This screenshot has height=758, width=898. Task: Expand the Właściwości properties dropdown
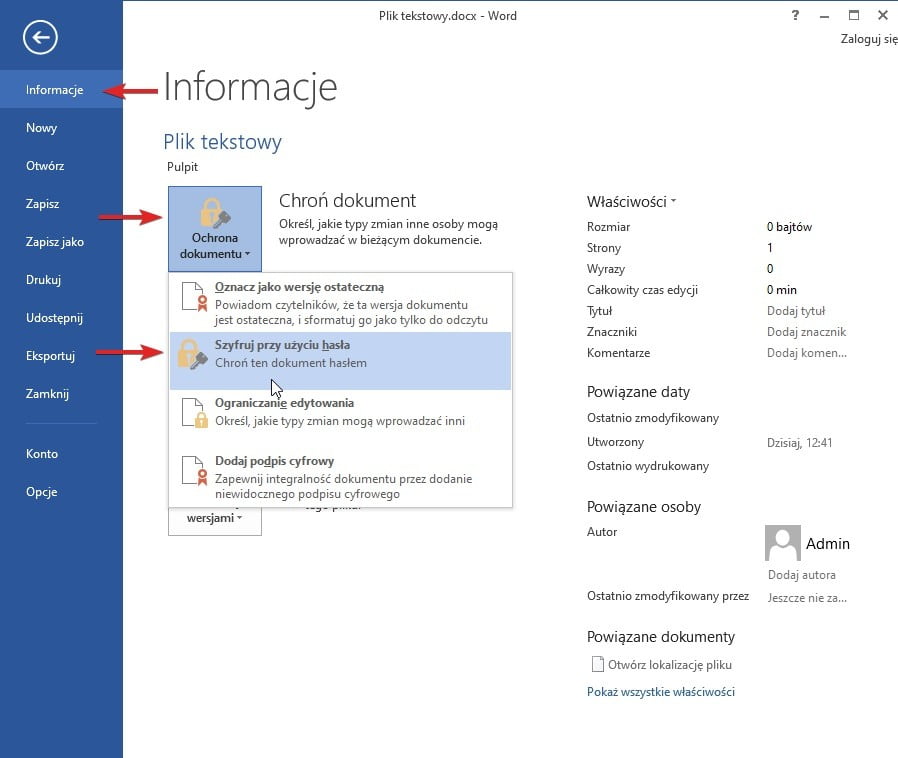click(631, 201)
